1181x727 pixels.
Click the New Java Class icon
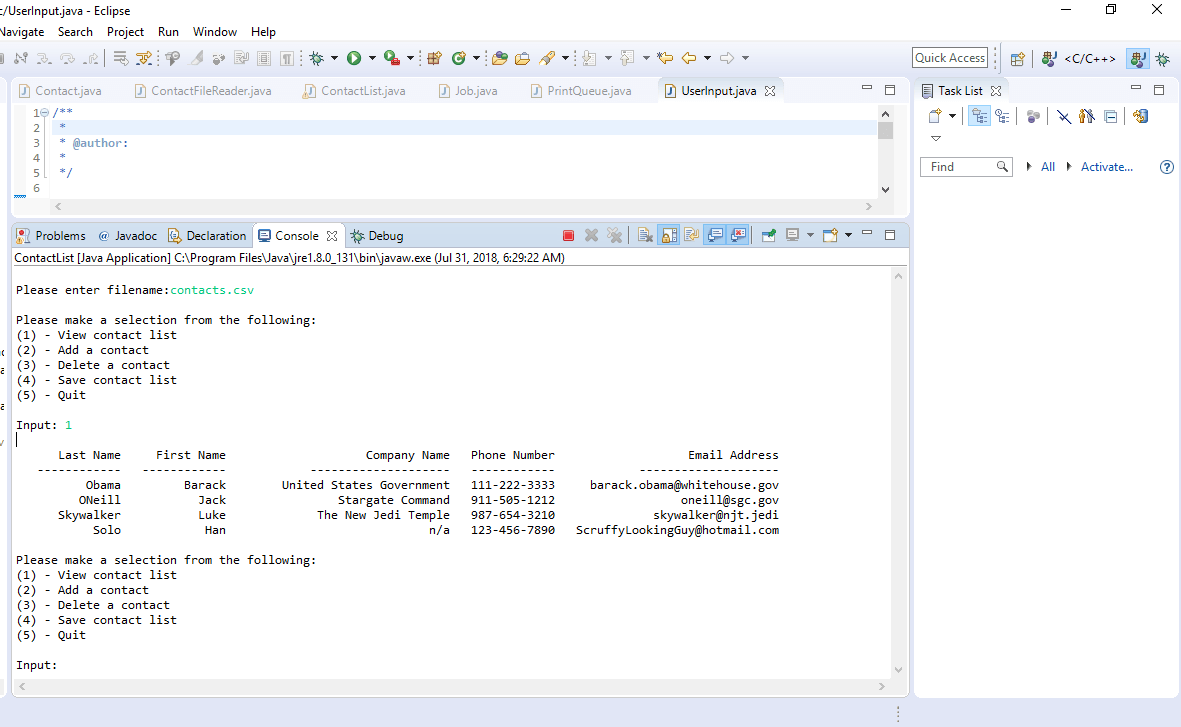(x=459, y=58)
